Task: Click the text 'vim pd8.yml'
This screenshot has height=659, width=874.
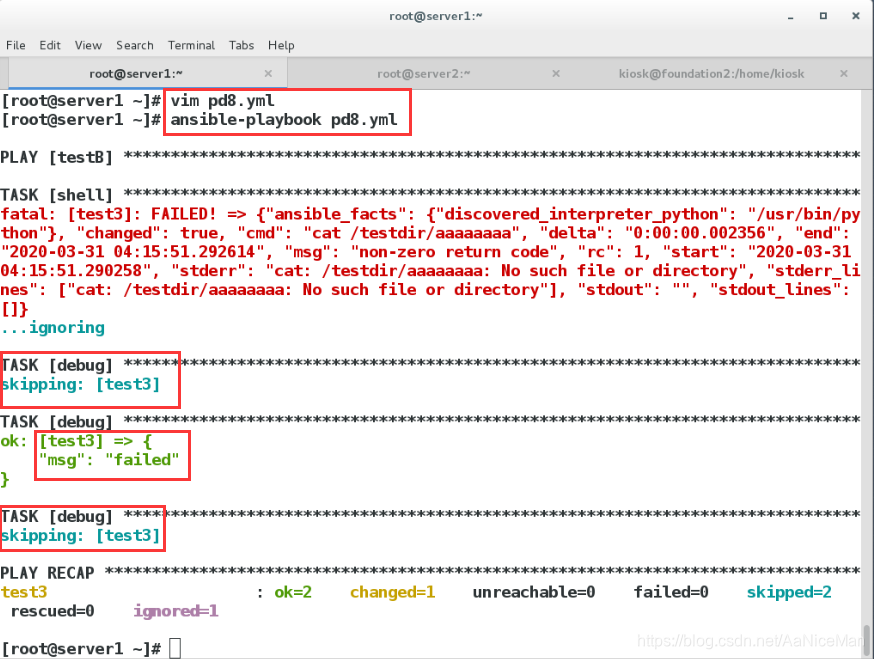Action: click(x=222, y=101)
